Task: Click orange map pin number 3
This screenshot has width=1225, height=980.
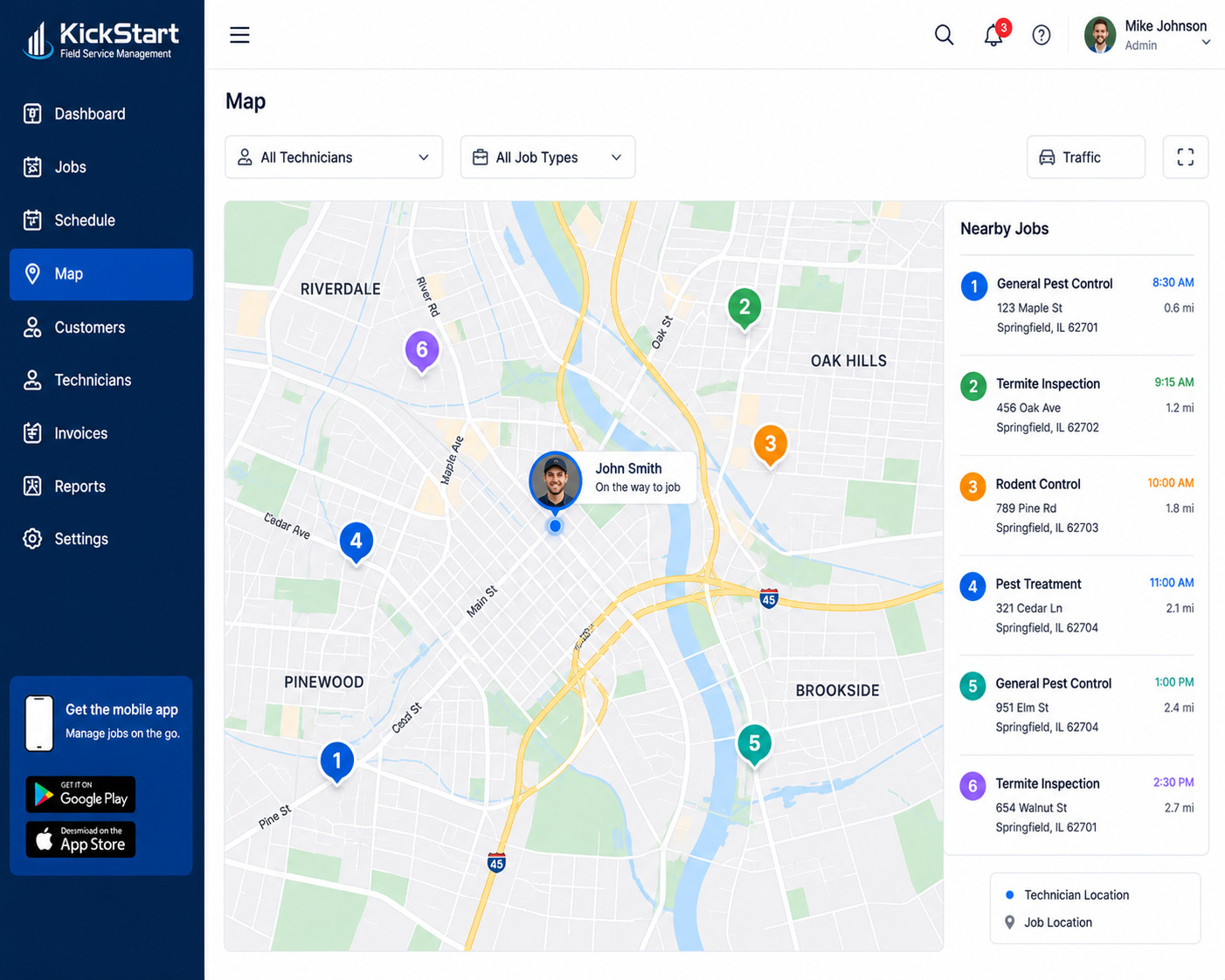Action: pos(770,445)
